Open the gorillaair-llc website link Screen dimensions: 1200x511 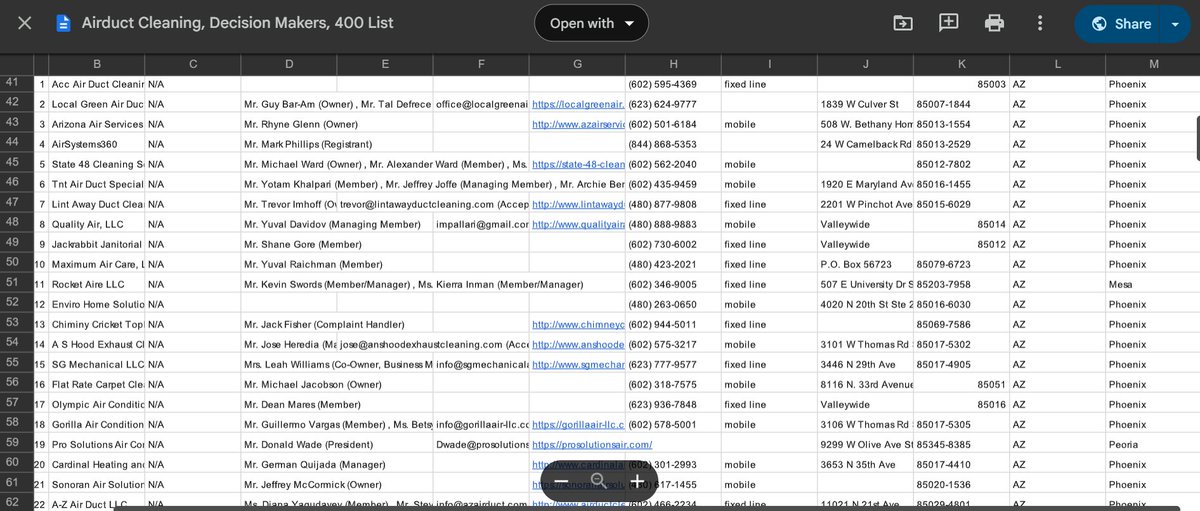click(578, 424)
